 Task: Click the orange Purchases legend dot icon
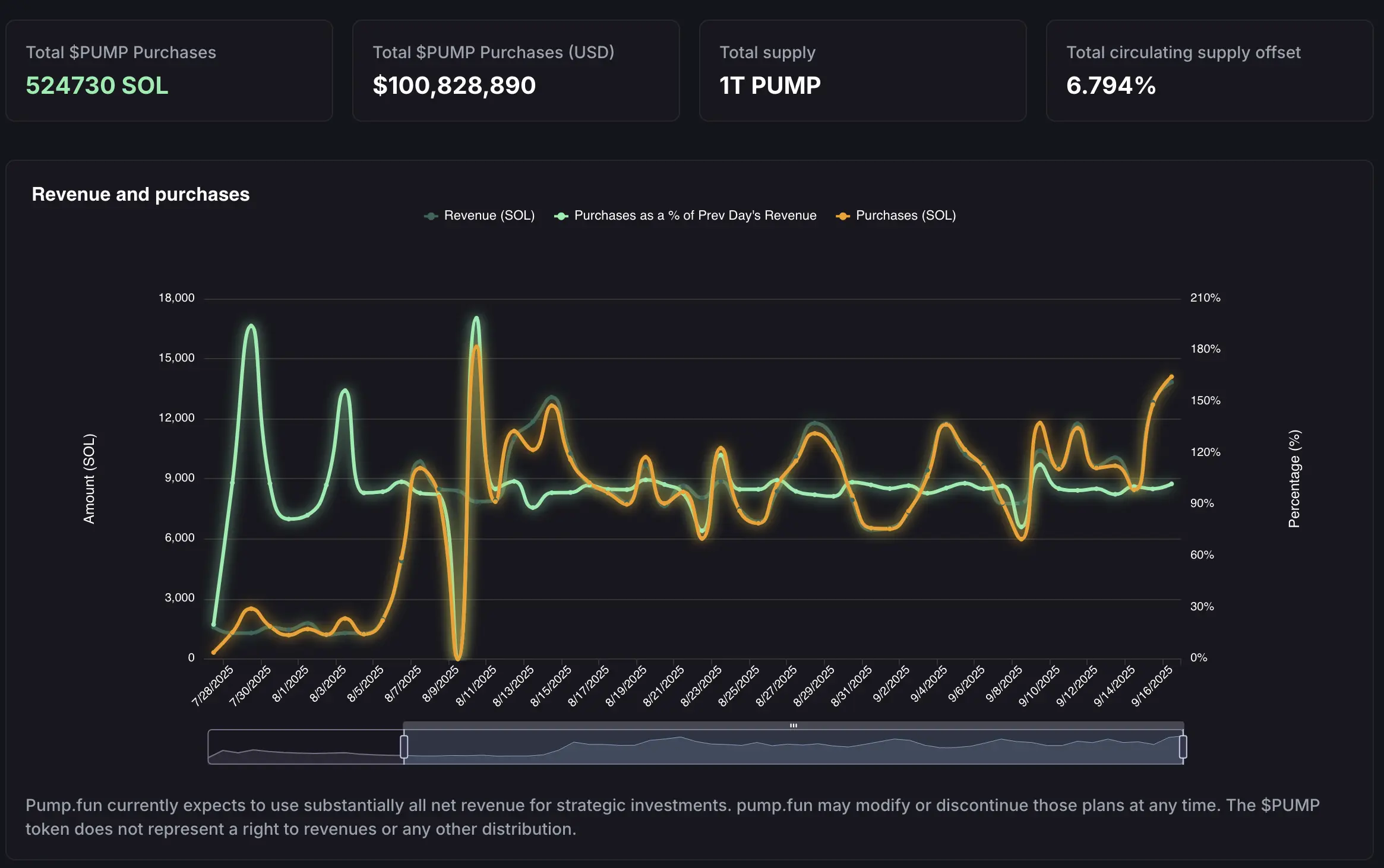[842, 215]
